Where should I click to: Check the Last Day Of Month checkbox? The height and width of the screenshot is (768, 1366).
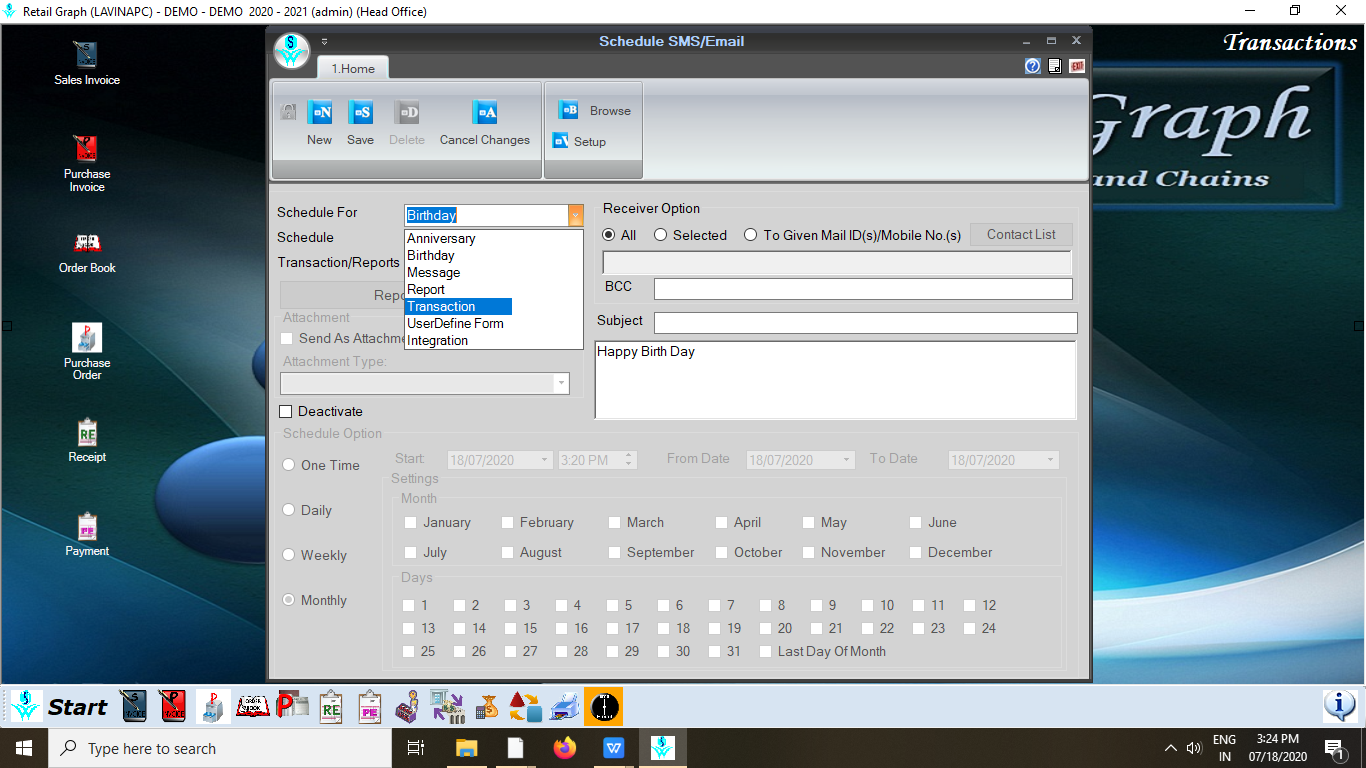click(766, 651)
